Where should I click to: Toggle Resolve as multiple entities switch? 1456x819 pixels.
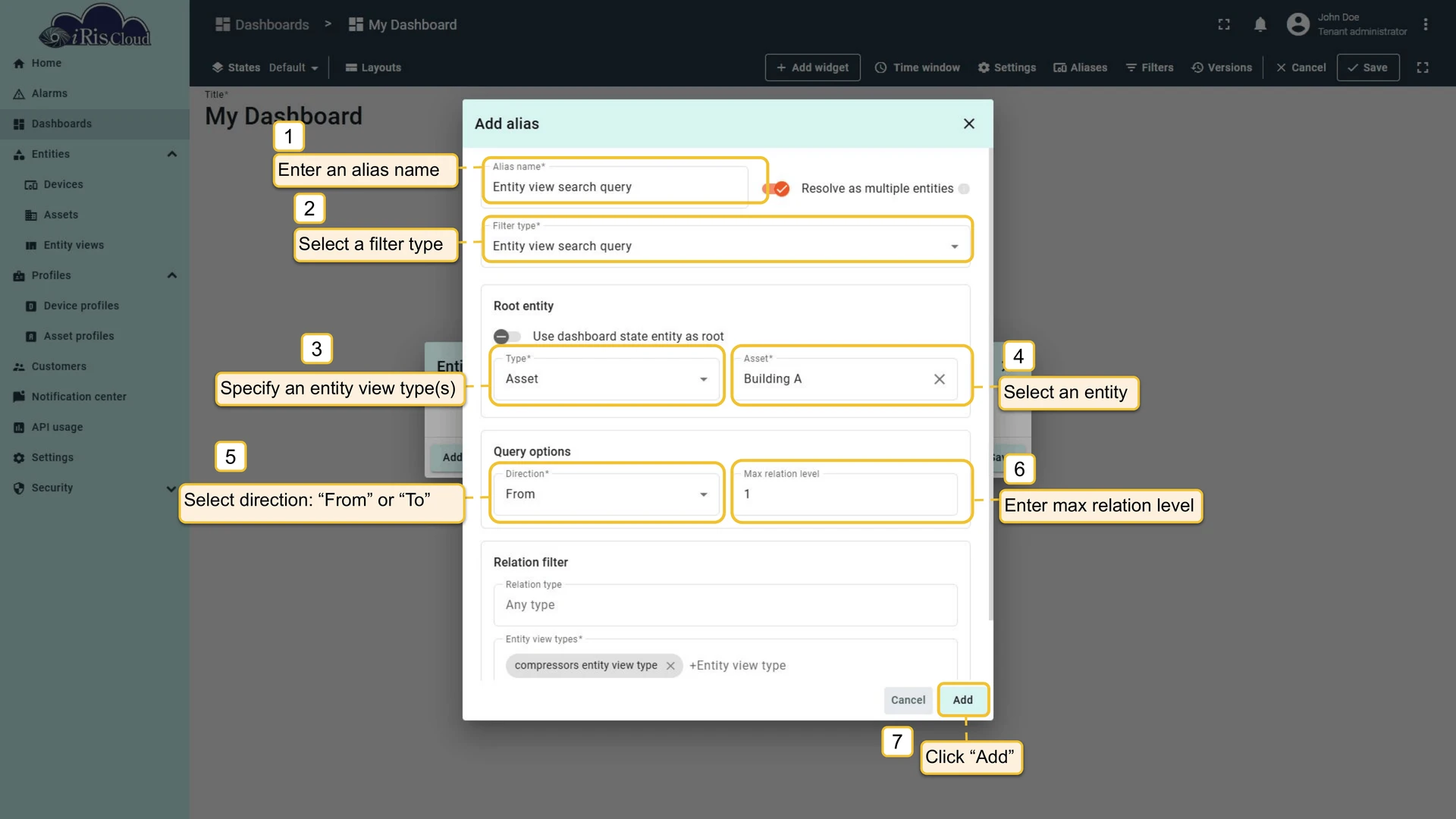[x=776, y=189]
